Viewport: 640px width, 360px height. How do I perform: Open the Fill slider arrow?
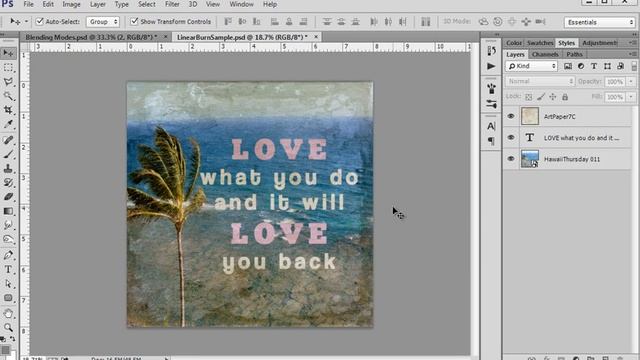point(631,97)
